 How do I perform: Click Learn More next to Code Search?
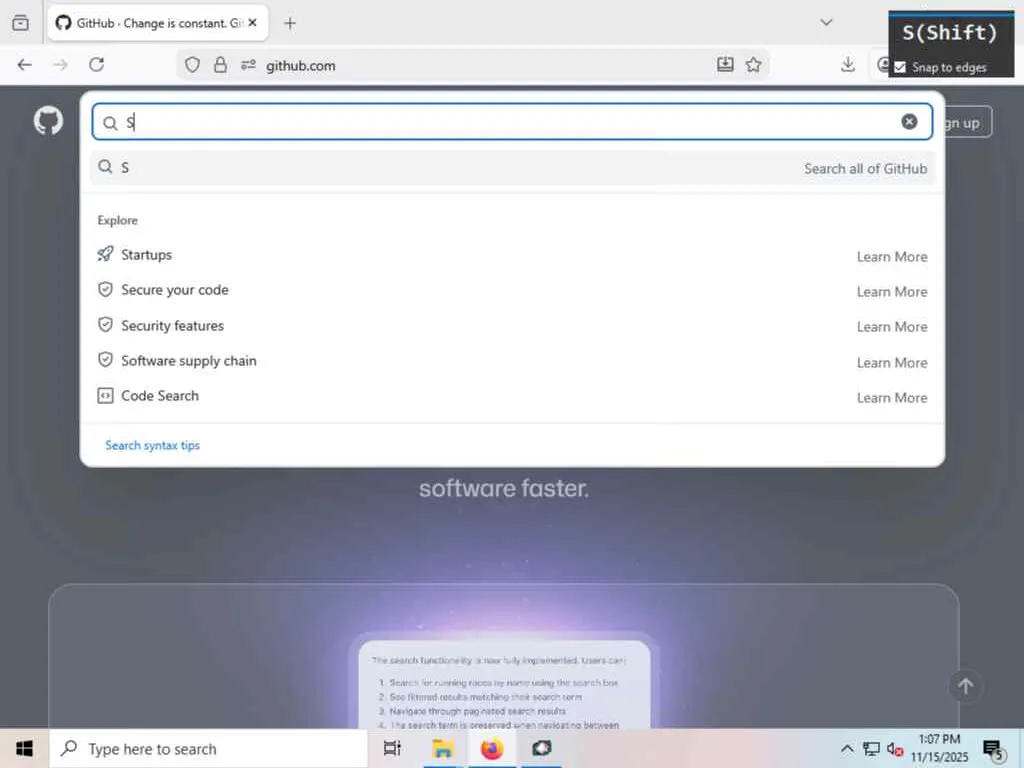click(x=892, y=398)
